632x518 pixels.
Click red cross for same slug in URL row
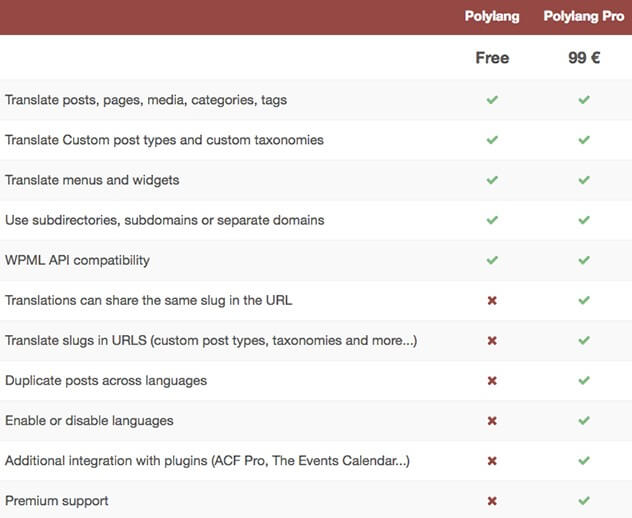point(492,301)
